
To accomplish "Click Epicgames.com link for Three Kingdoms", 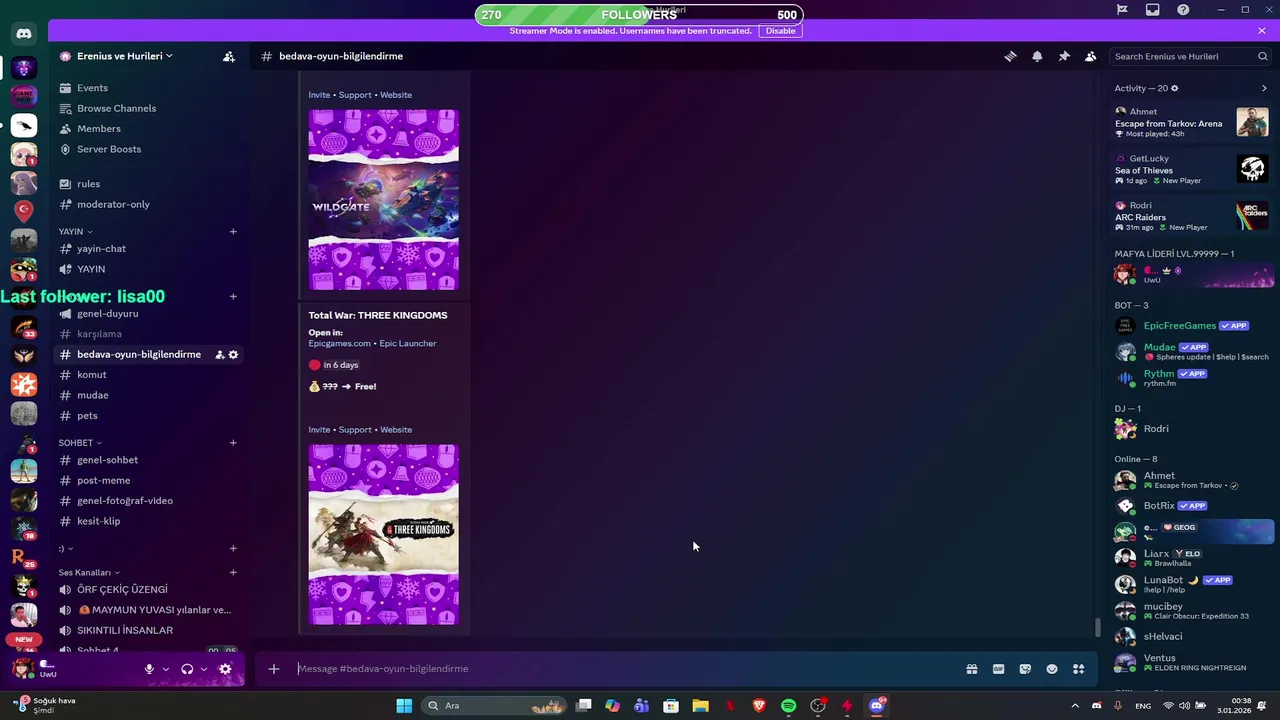I will click(339, 343).
